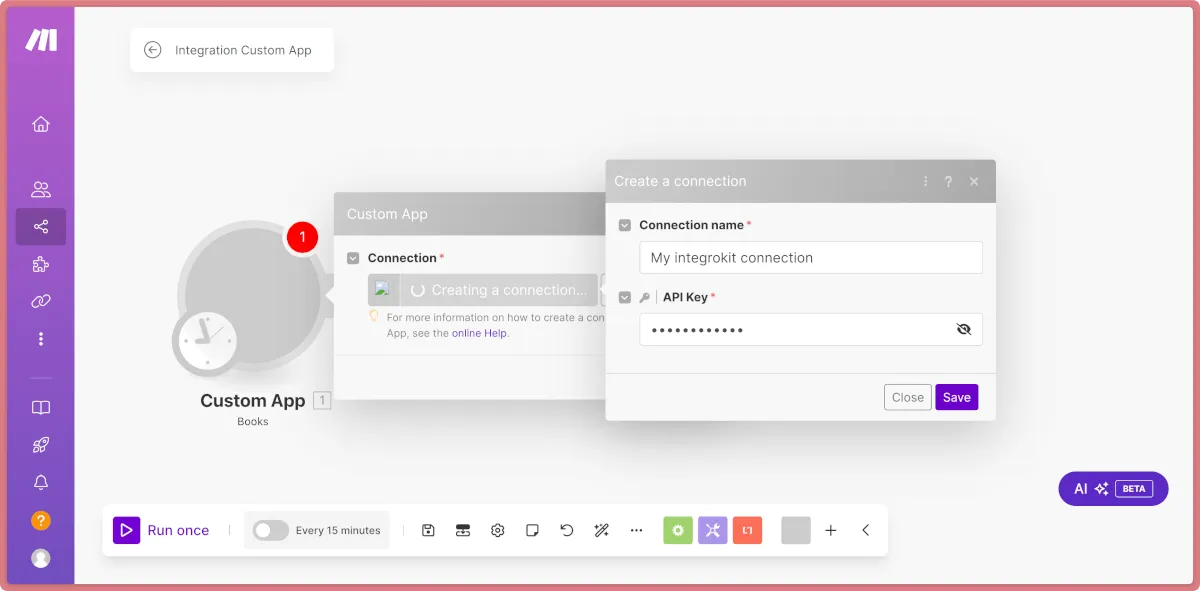The image size is (1200, 591).
Task: Open the AI Beta assistant button
Action: tap(1113, 489)
